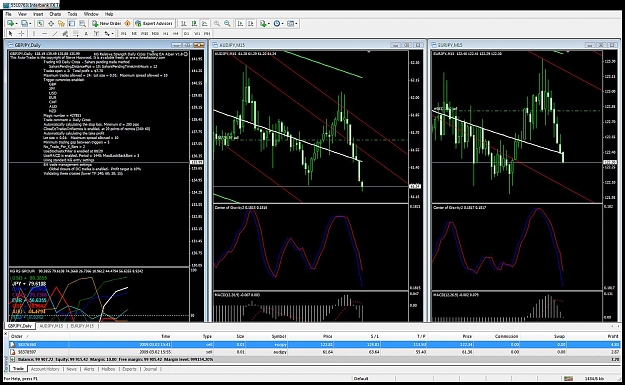Toggle the Terminal window icon

(72, 24)
